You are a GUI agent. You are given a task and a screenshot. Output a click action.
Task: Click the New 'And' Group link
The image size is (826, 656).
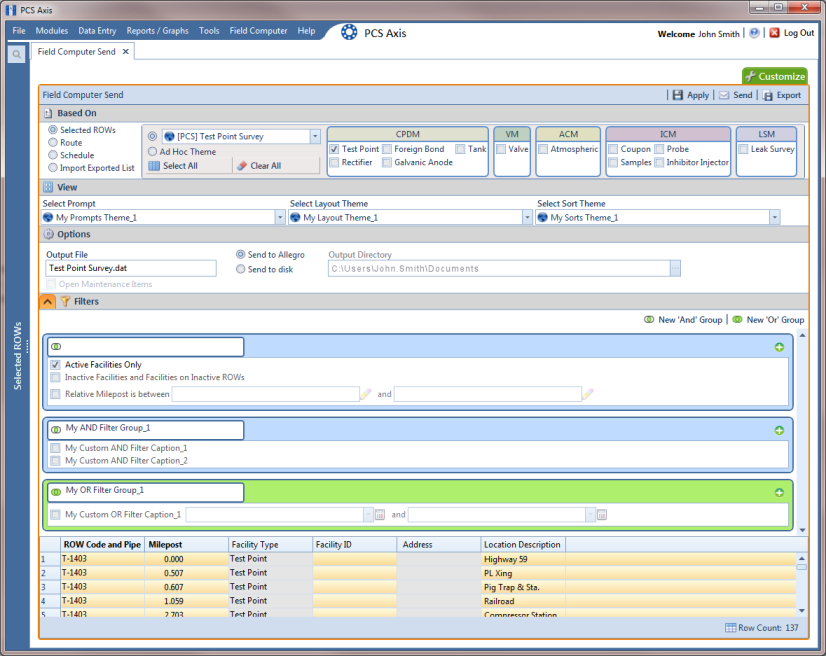tap(690, 320)
